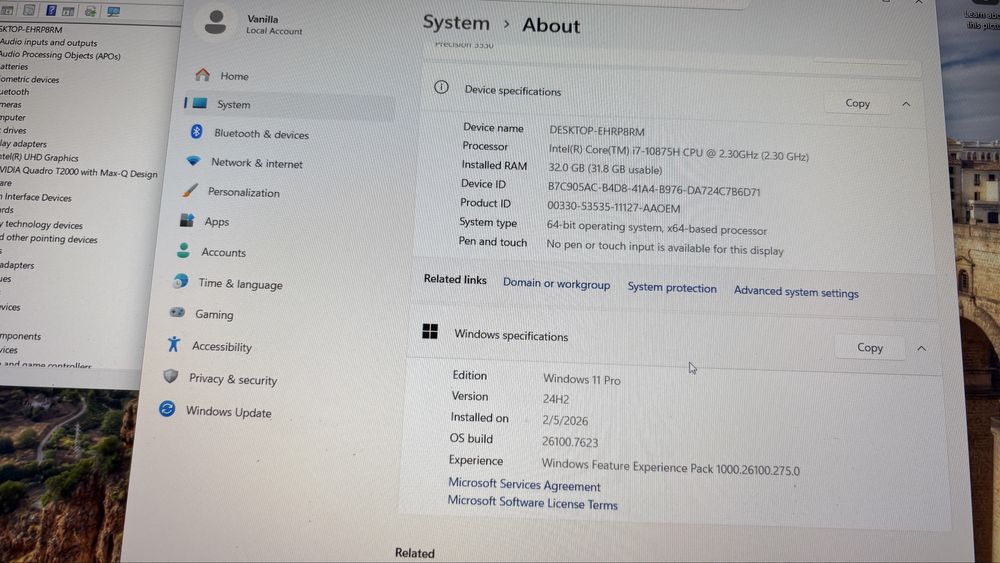Select Biometric devices in Device Manager
The image size is (1000, 563).
[x=29, y=80]
